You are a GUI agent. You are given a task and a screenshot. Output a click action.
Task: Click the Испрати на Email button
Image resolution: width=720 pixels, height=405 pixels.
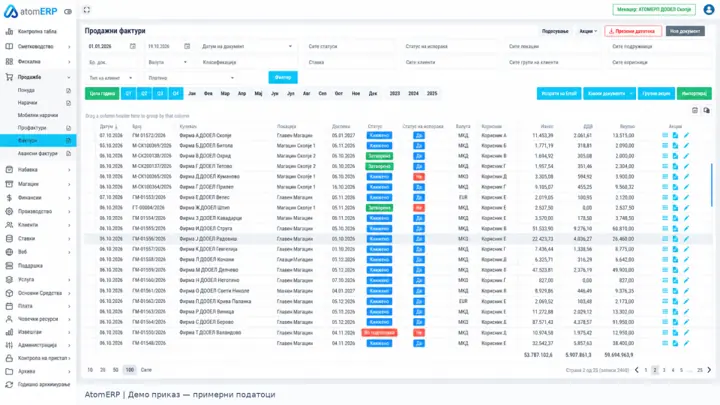[x=559, y=94]
